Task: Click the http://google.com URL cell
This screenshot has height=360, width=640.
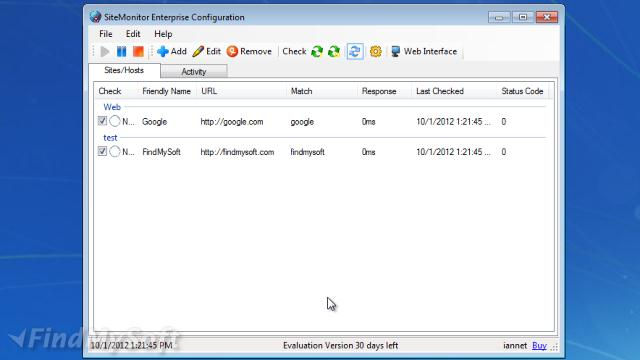Action: pyautogui.click(x=232, y=122)
